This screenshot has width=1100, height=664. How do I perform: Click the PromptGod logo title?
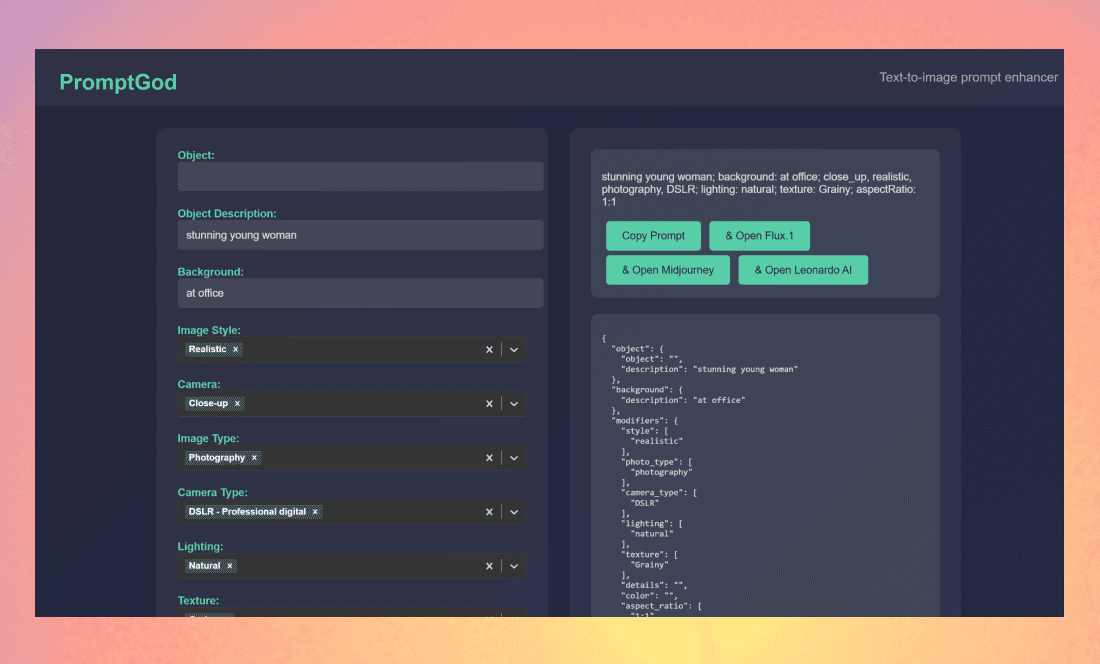[118, 82]
